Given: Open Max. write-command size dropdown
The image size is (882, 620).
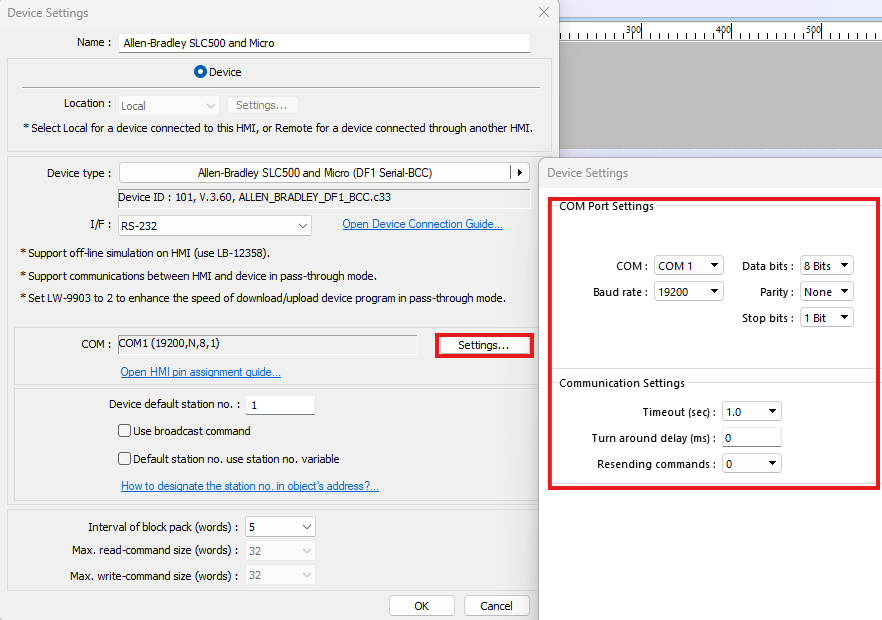Looking at the screenshot, I should (x=280, y=575).
